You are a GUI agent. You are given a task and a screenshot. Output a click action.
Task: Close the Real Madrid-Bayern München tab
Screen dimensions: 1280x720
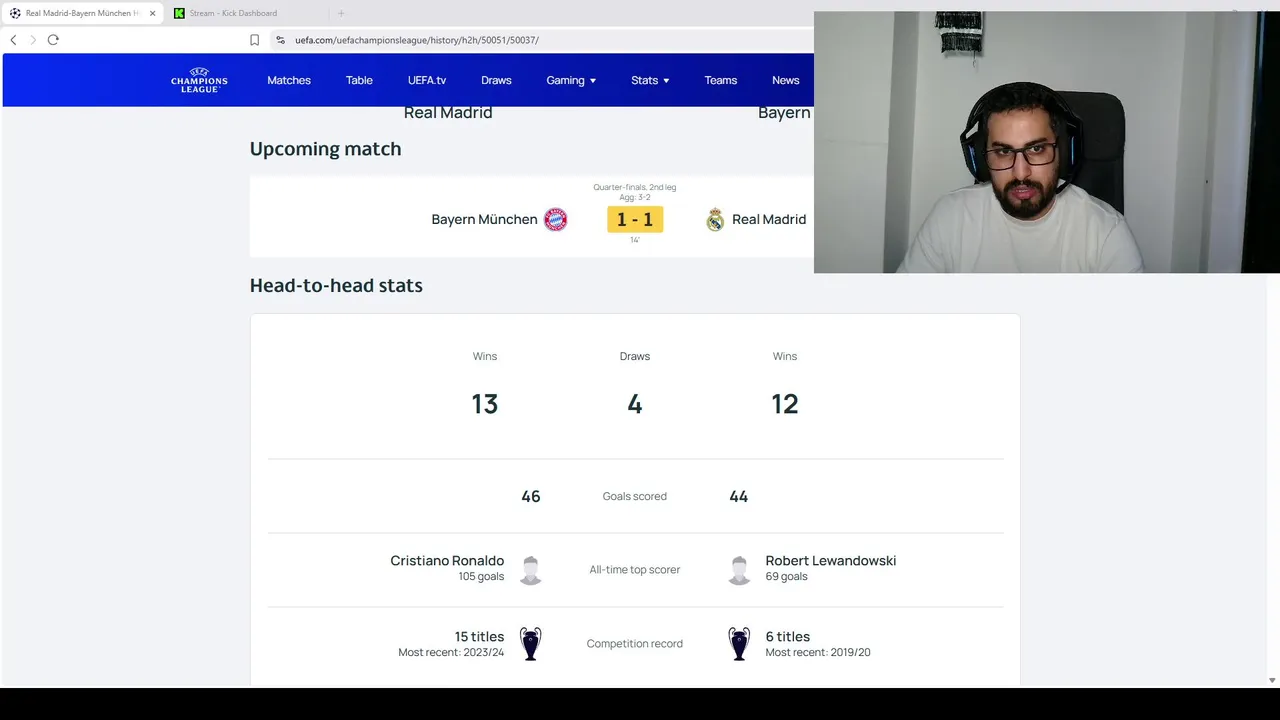pos(152,13)
